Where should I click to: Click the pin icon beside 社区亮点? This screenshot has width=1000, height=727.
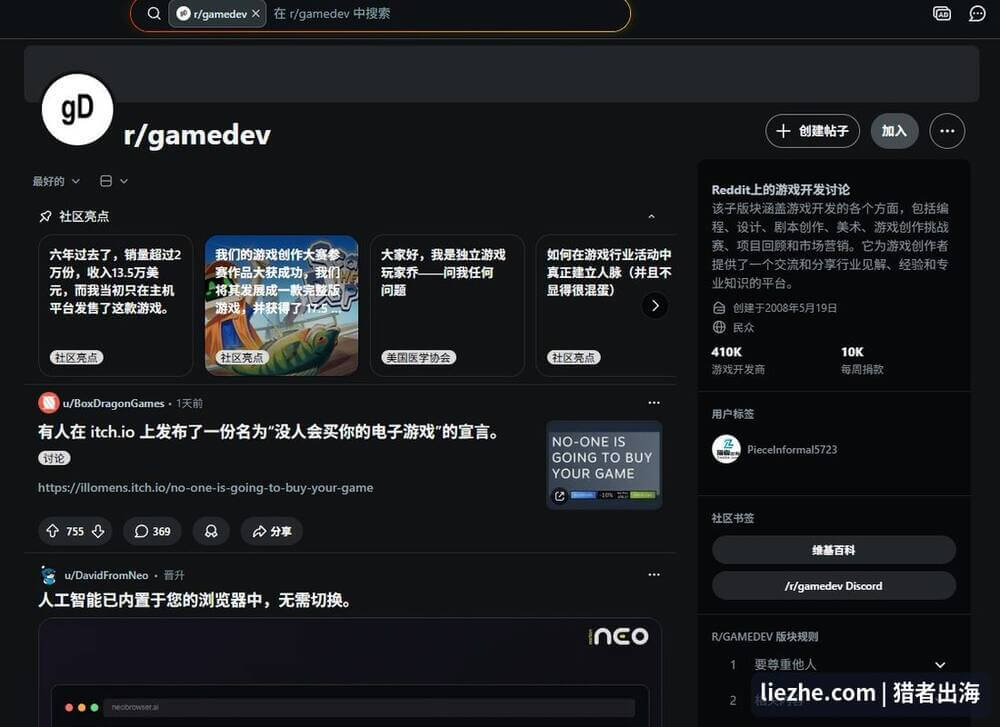(45, 217)
